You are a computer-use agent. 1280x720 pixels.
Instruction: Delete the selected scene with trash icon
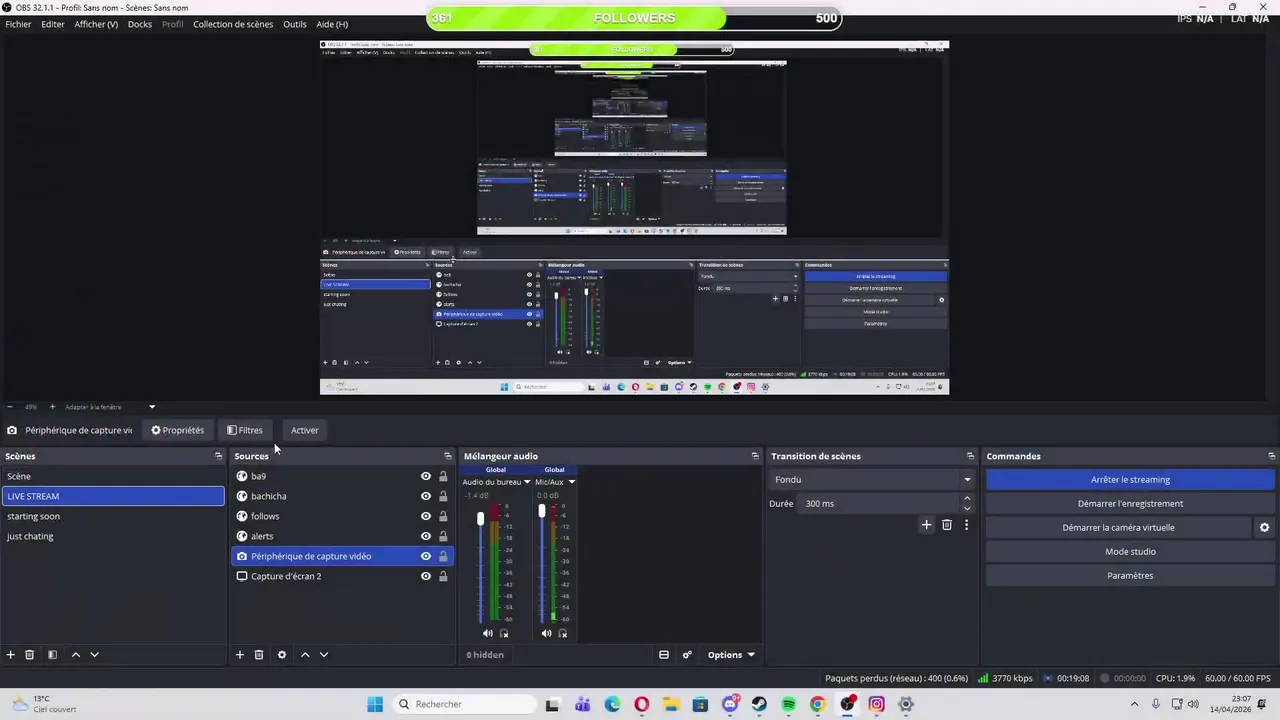point(30,655)
